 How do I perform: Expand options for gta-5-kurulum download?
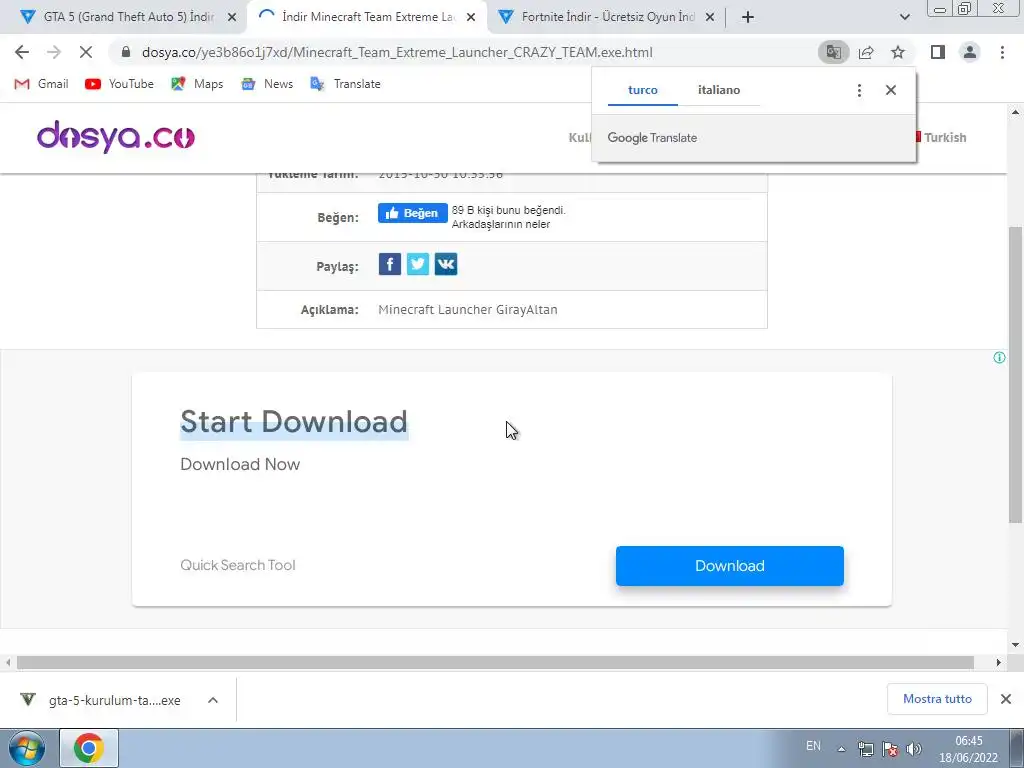click(x=213, y=700)
